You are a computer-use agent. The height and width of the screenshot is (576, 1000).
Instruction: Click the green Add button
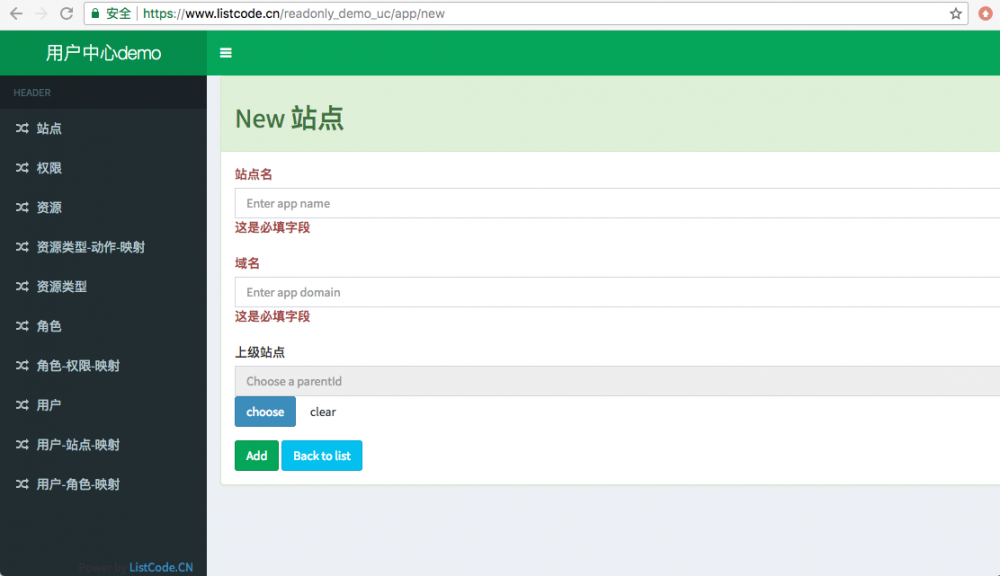256,455
